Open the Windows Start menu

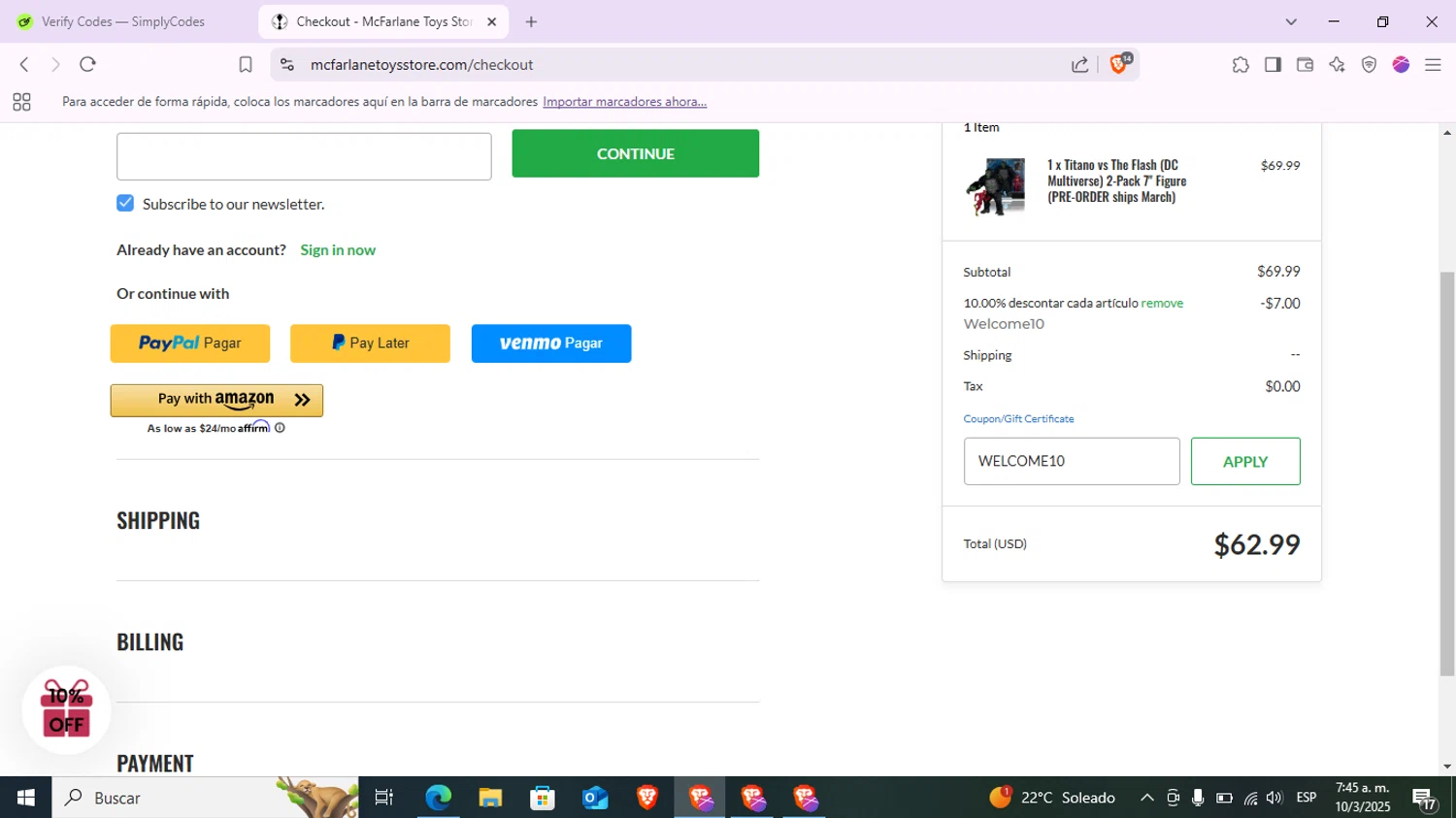[25, 798]
